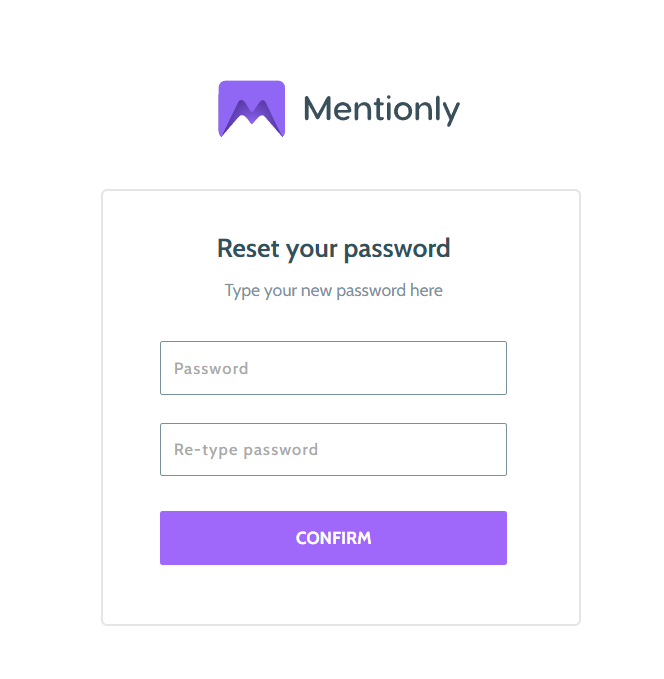Click the 'Password' placeholder text
The image size is (664, 679).
click(211, 369)
